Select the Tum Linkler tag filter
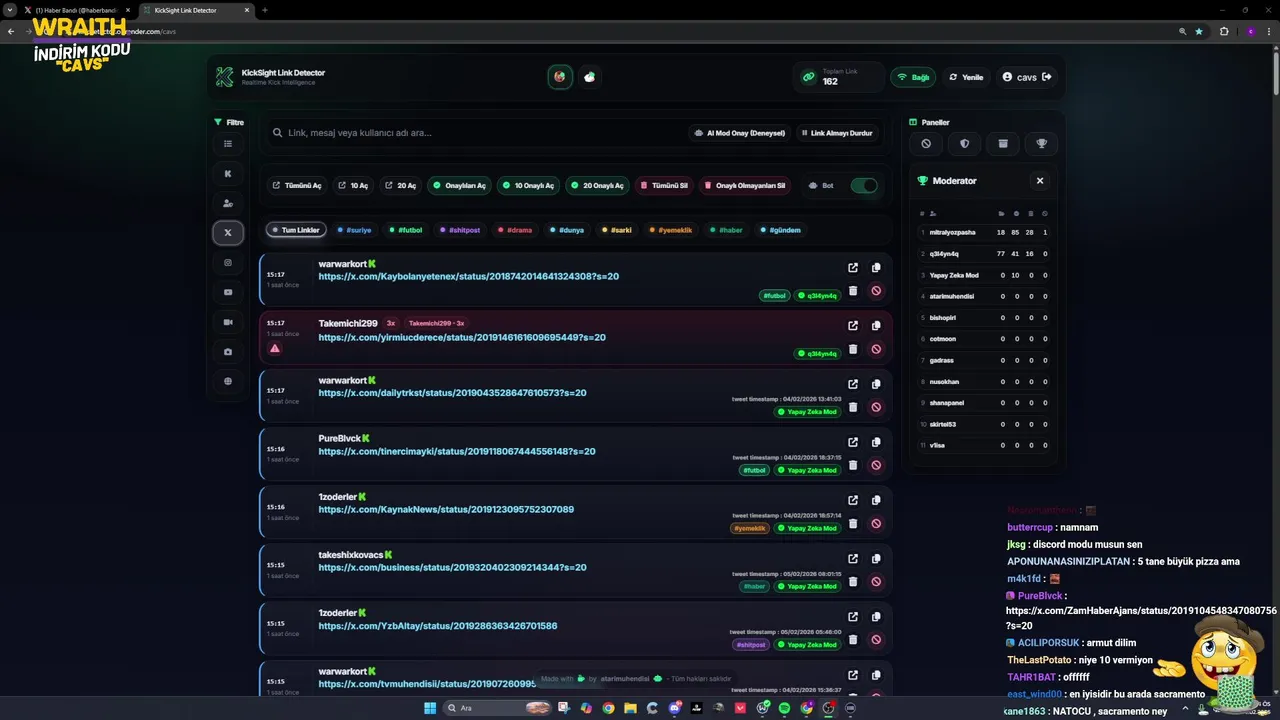 click(297, 230)
